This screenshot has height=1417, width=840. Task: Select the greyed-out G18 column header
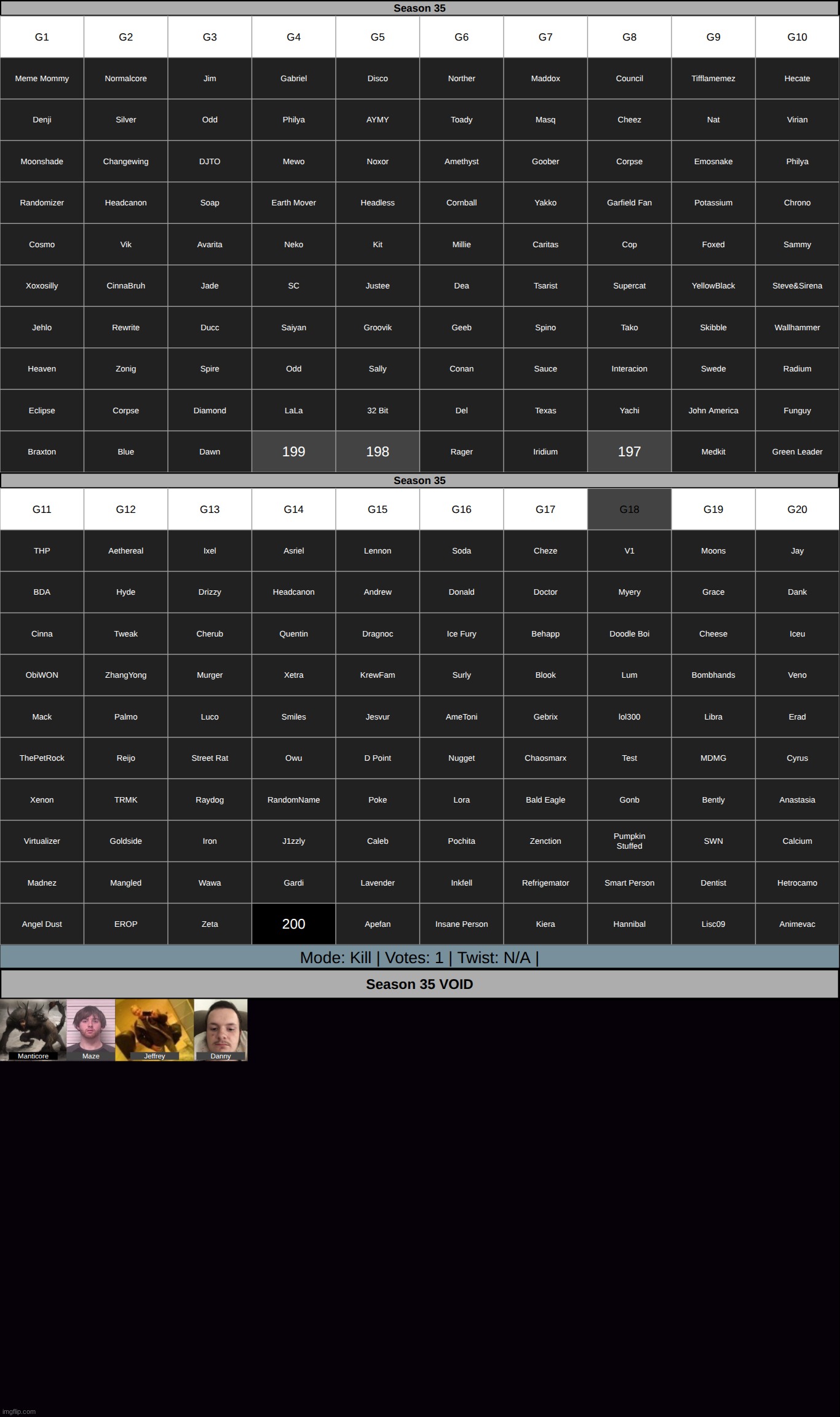coord(629,509)
